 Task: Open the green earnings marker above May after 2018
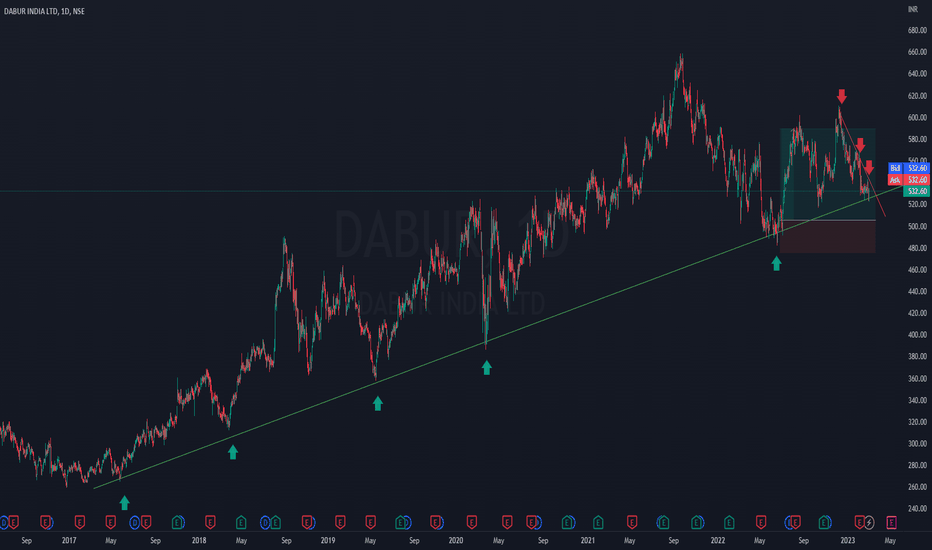coord(241,522)
